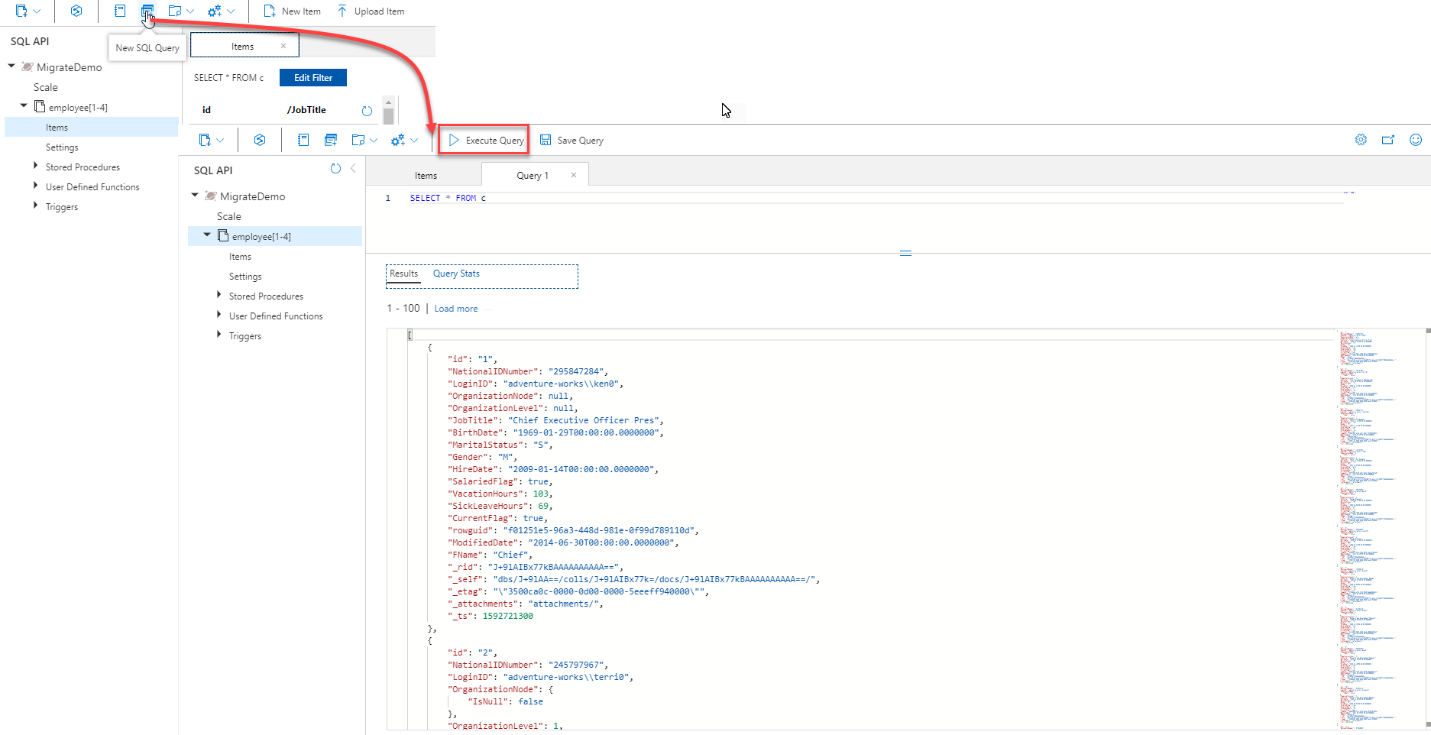This screenshot has height=735, width=1431.
Task: Select the Query 1 tab
Action: click(x=532, y=176)
